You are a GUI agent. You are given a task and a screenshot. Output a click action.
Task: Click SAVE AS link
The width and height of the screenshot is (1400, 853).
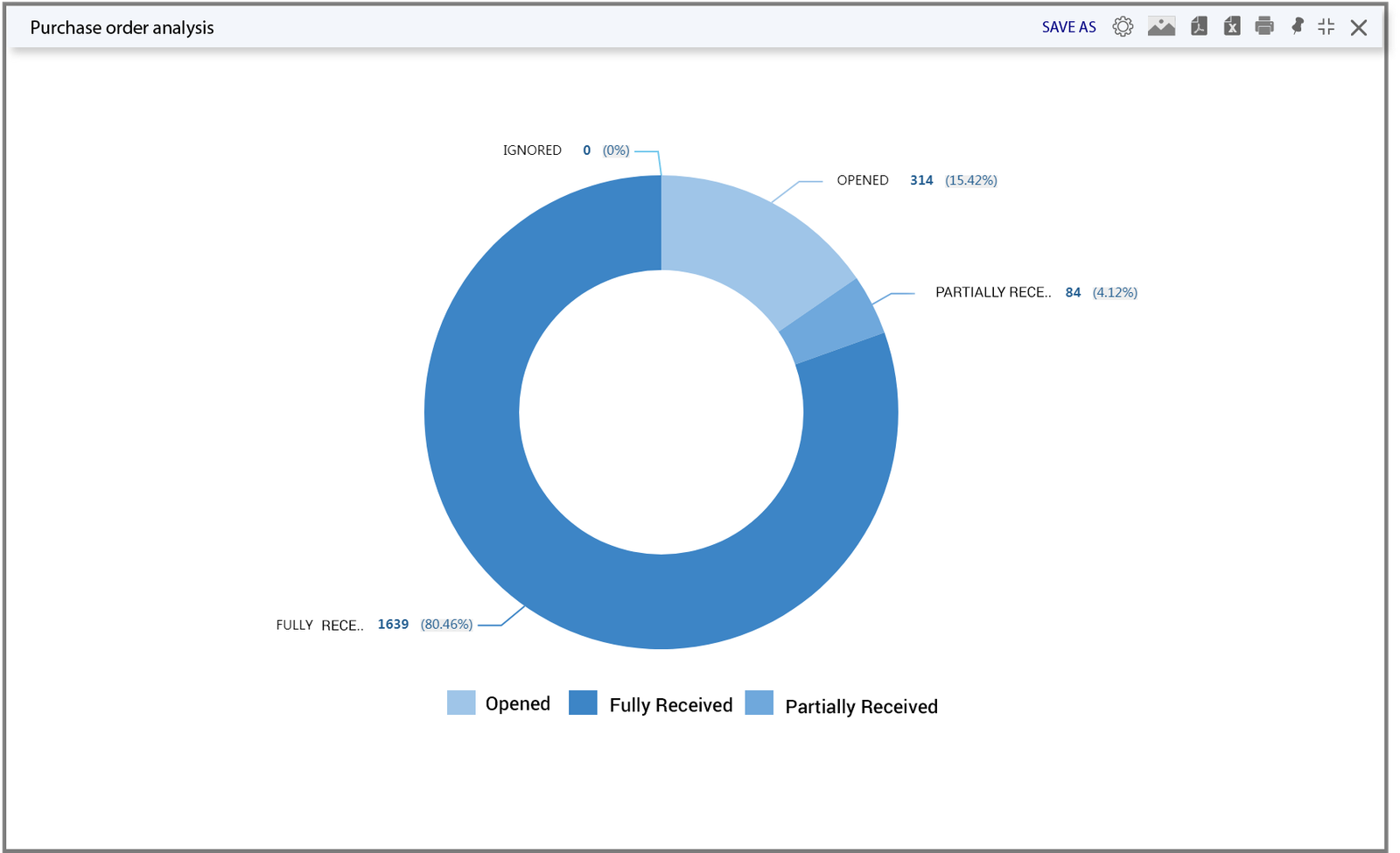pyautogui.click(x=1068, y=27)
